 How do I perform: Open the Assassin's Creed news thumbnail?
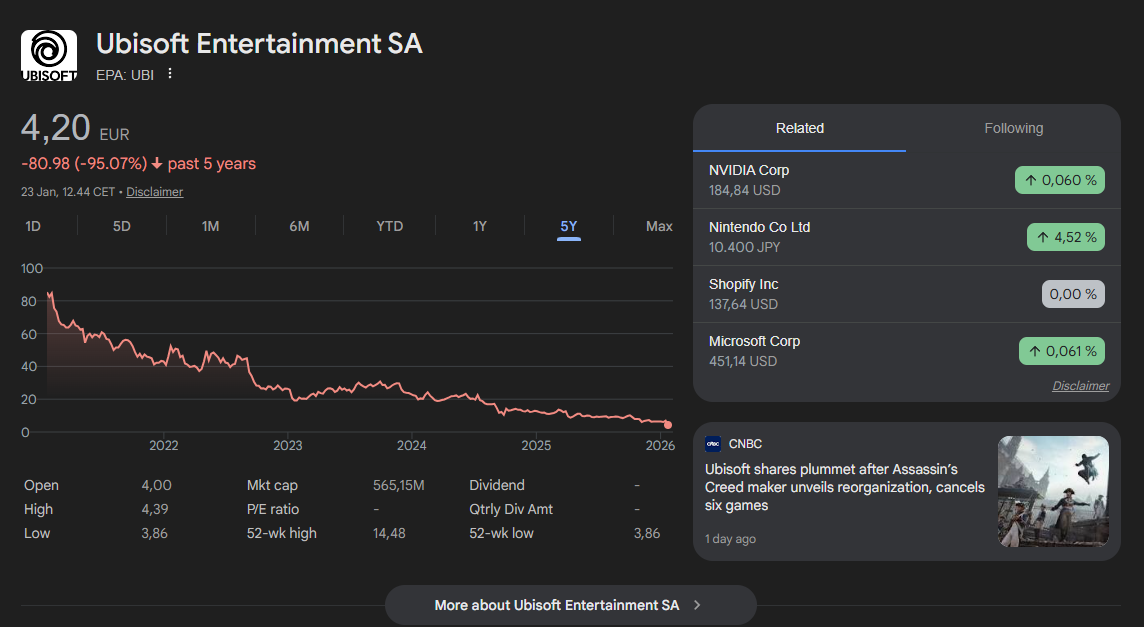[x=1053, y=491]
